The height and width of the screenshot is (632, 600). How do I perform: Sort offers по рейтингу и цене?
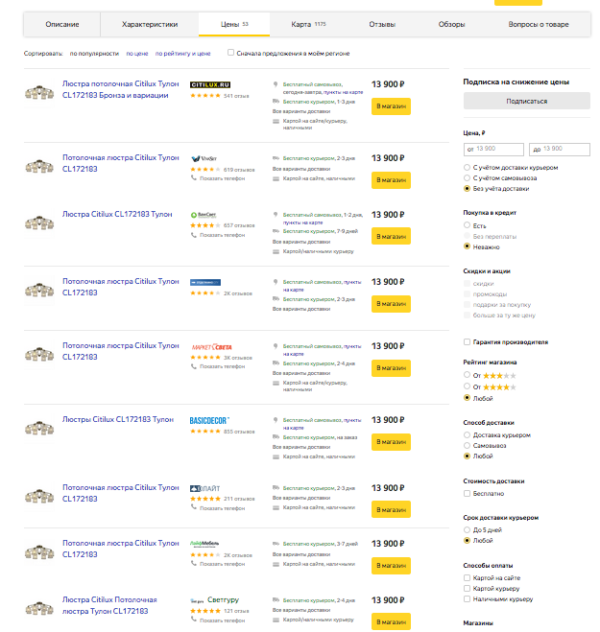(x=183, y=54)
